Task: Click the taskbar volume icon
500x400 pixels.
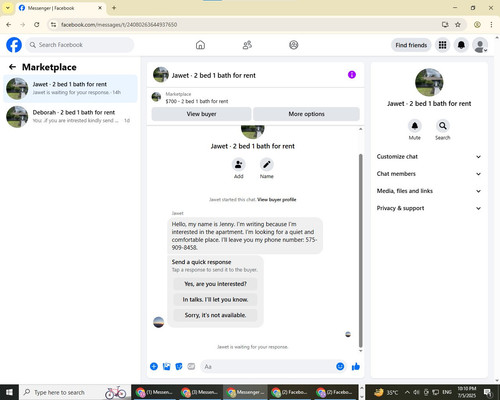Action: click(416, 392)
